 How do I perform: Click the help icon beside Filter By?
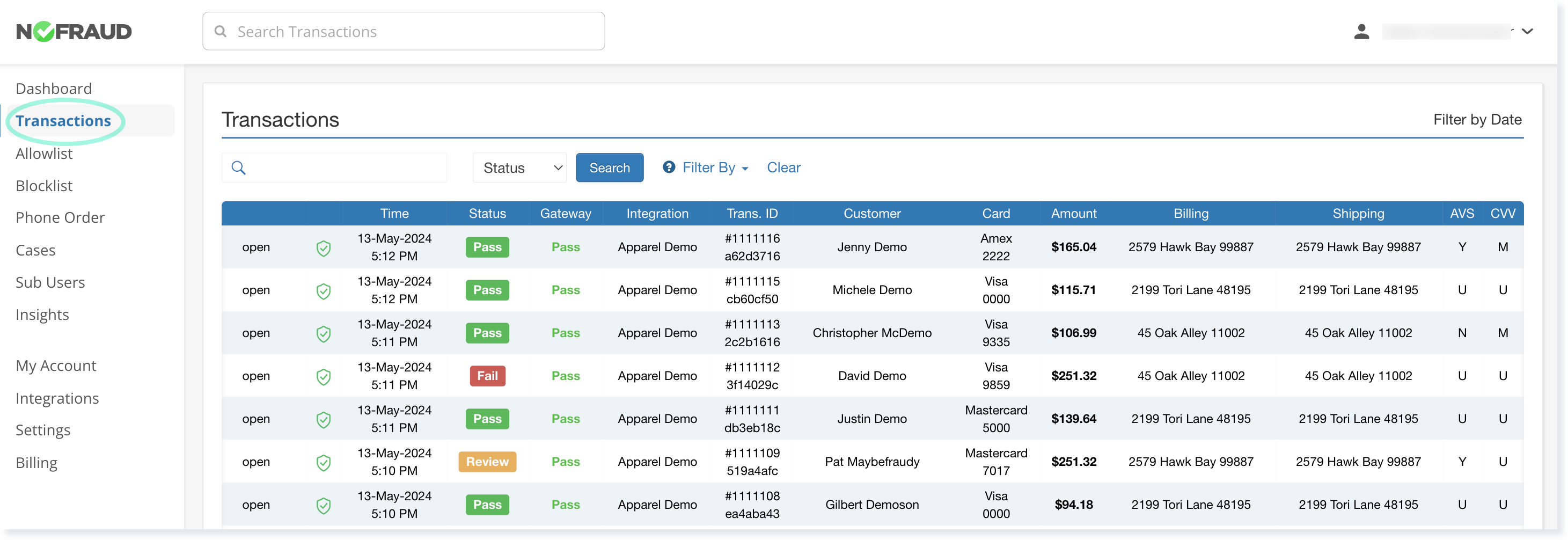click(669, 167)
